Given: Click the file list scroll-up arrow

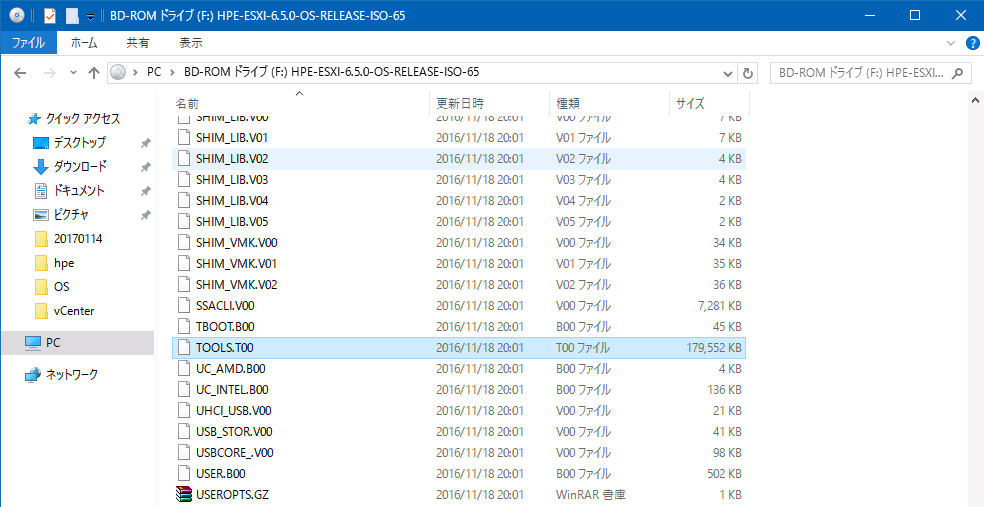Looking at the screenshot, I should coord(976,100).
